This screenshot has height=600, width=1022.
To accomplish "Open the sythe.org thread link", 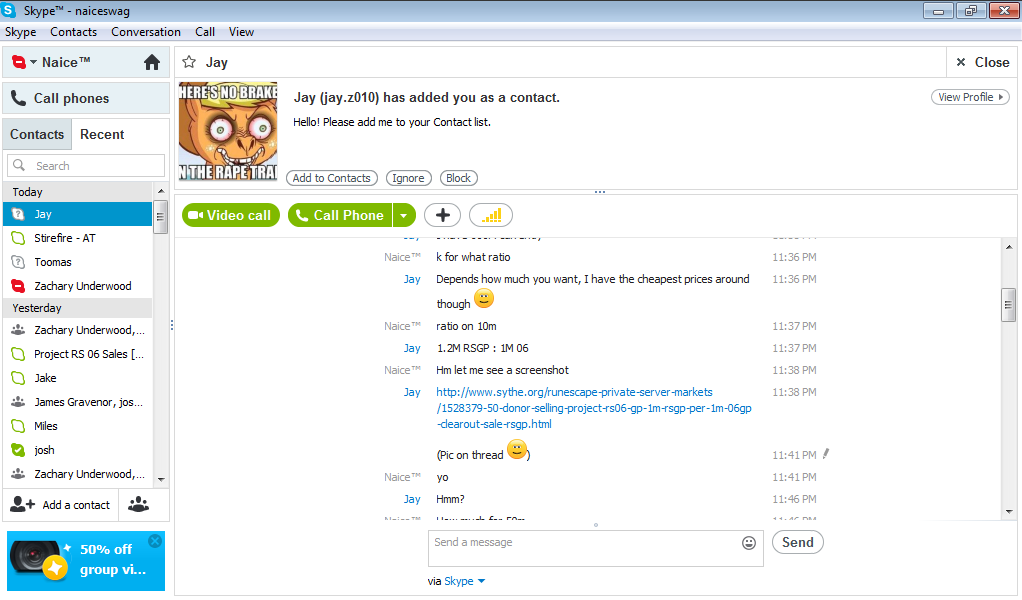I will pyautogui.click(x=594, y=408).
